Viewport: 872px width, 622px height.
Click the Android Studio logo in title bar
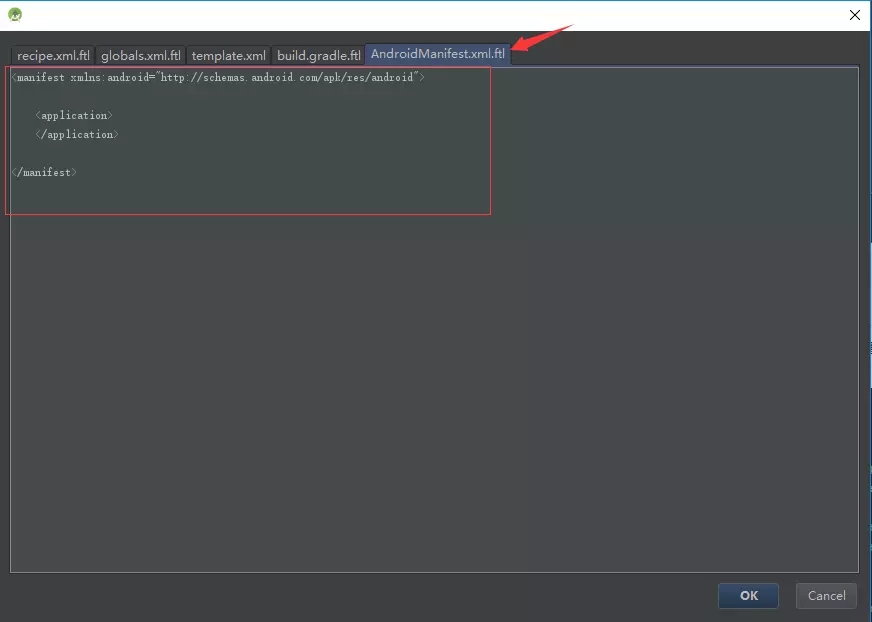tap(14, 14)
